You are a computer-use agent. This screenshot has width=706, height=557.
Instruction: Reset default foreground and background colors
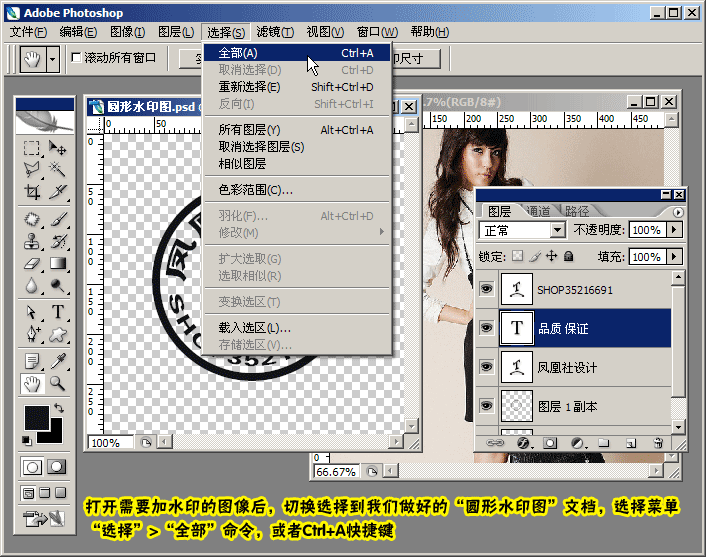tap(27, 440)
